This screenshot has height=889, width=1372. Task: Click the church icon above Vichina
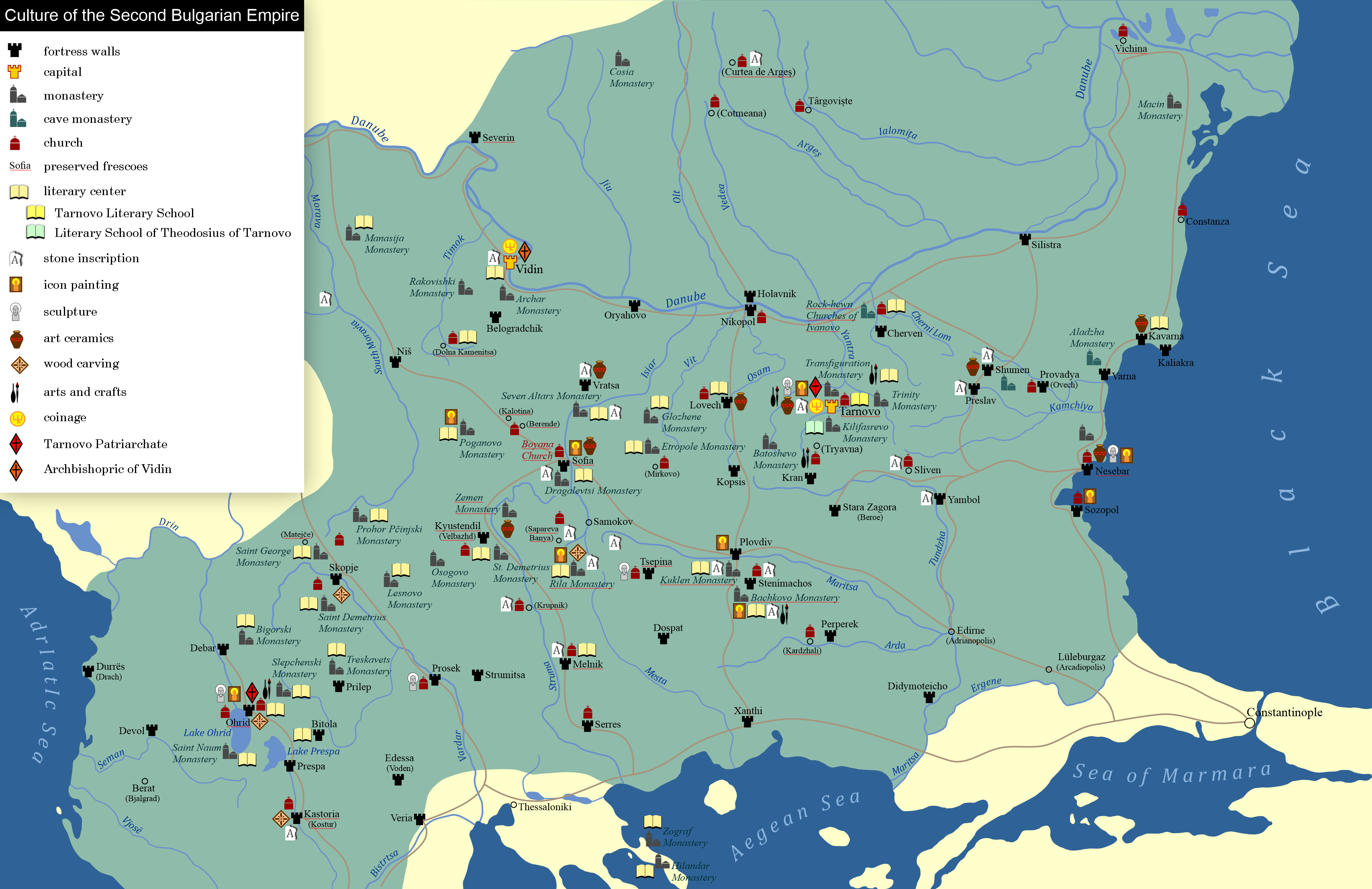1123,30
